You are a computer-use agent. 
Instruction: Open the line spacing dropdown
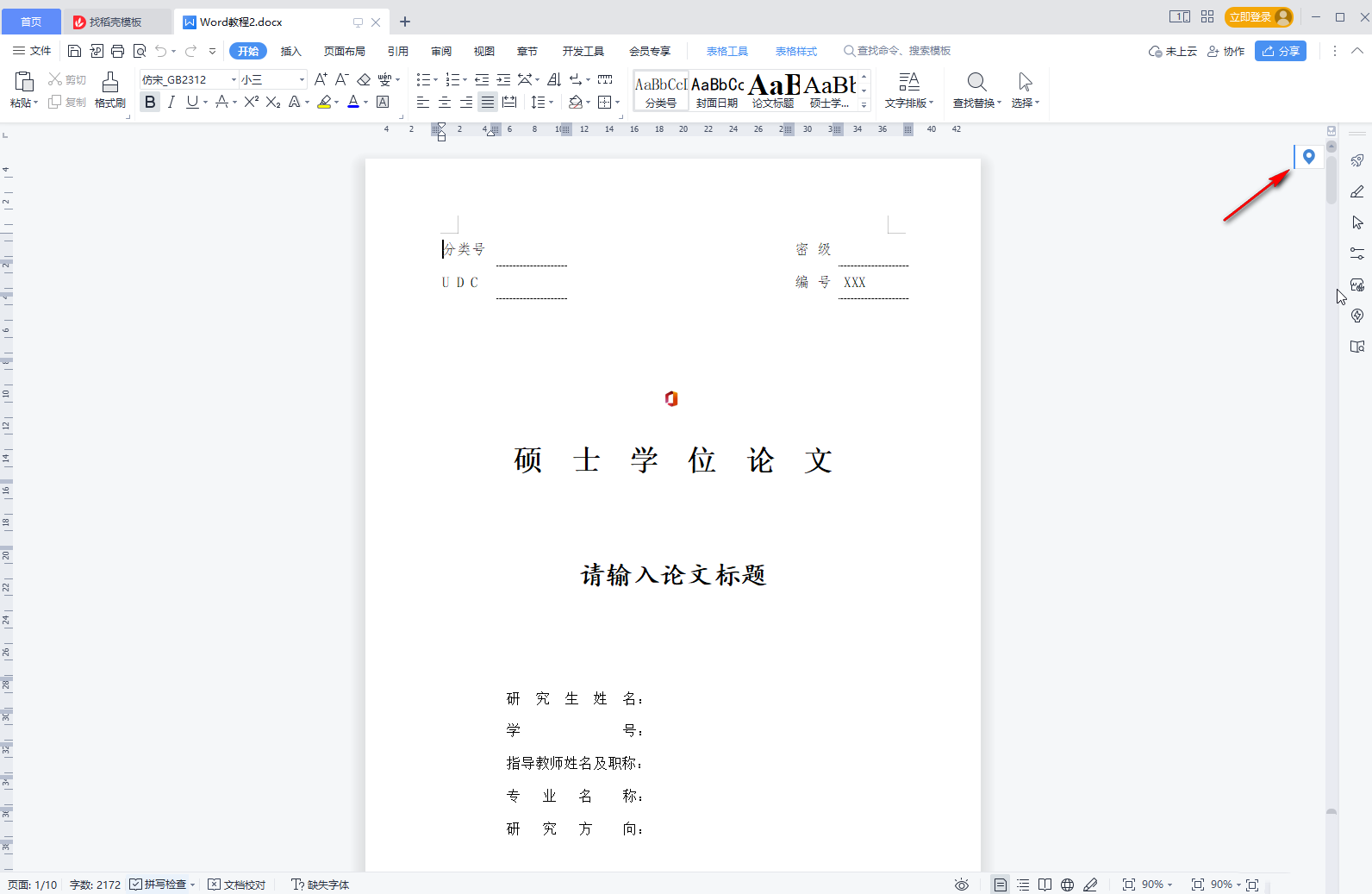(x=541, y=103)
